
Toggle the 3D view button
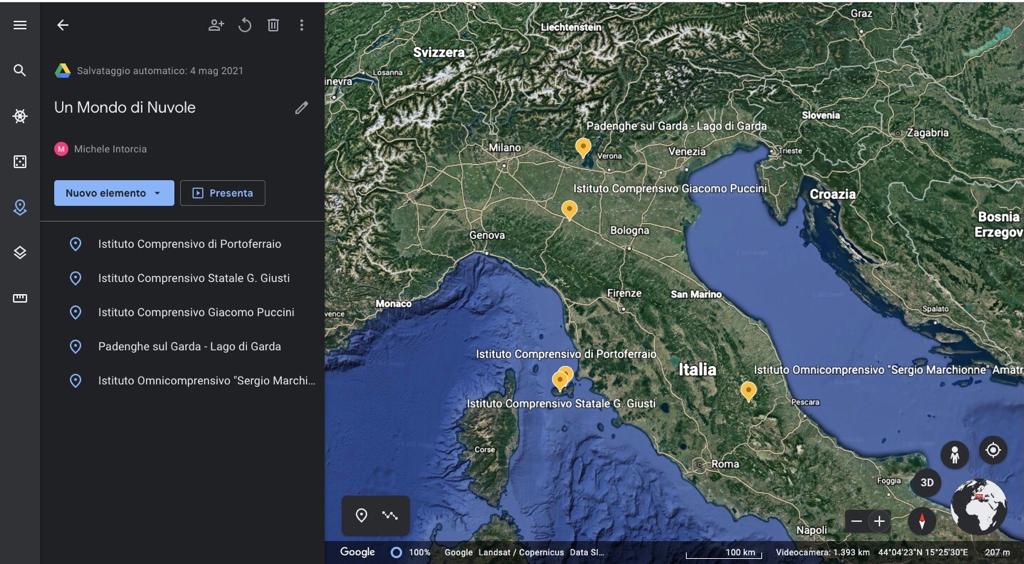point(927,483)
